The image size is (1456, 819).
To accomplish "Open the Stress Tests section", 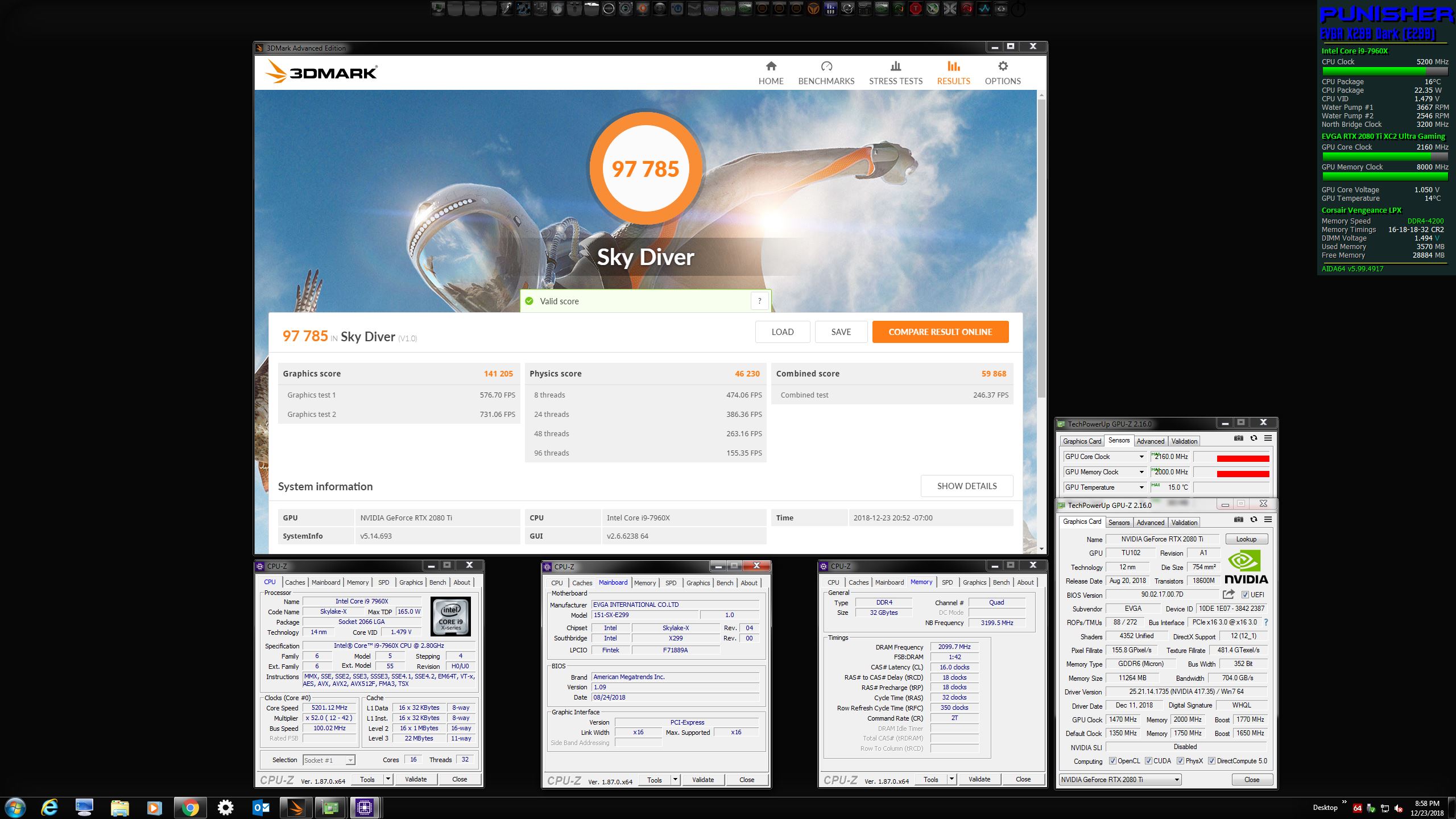I will 895,73.
